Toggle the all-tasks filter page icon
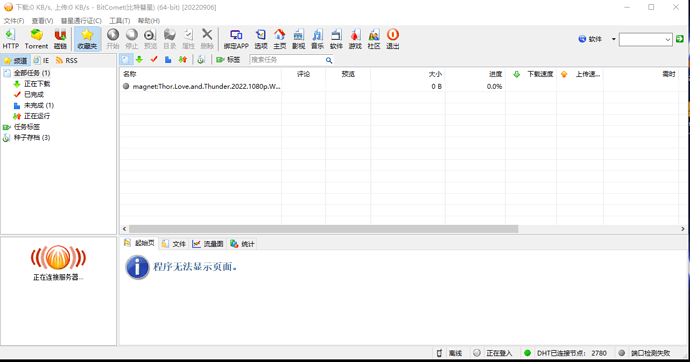 (x=126, y=59)
